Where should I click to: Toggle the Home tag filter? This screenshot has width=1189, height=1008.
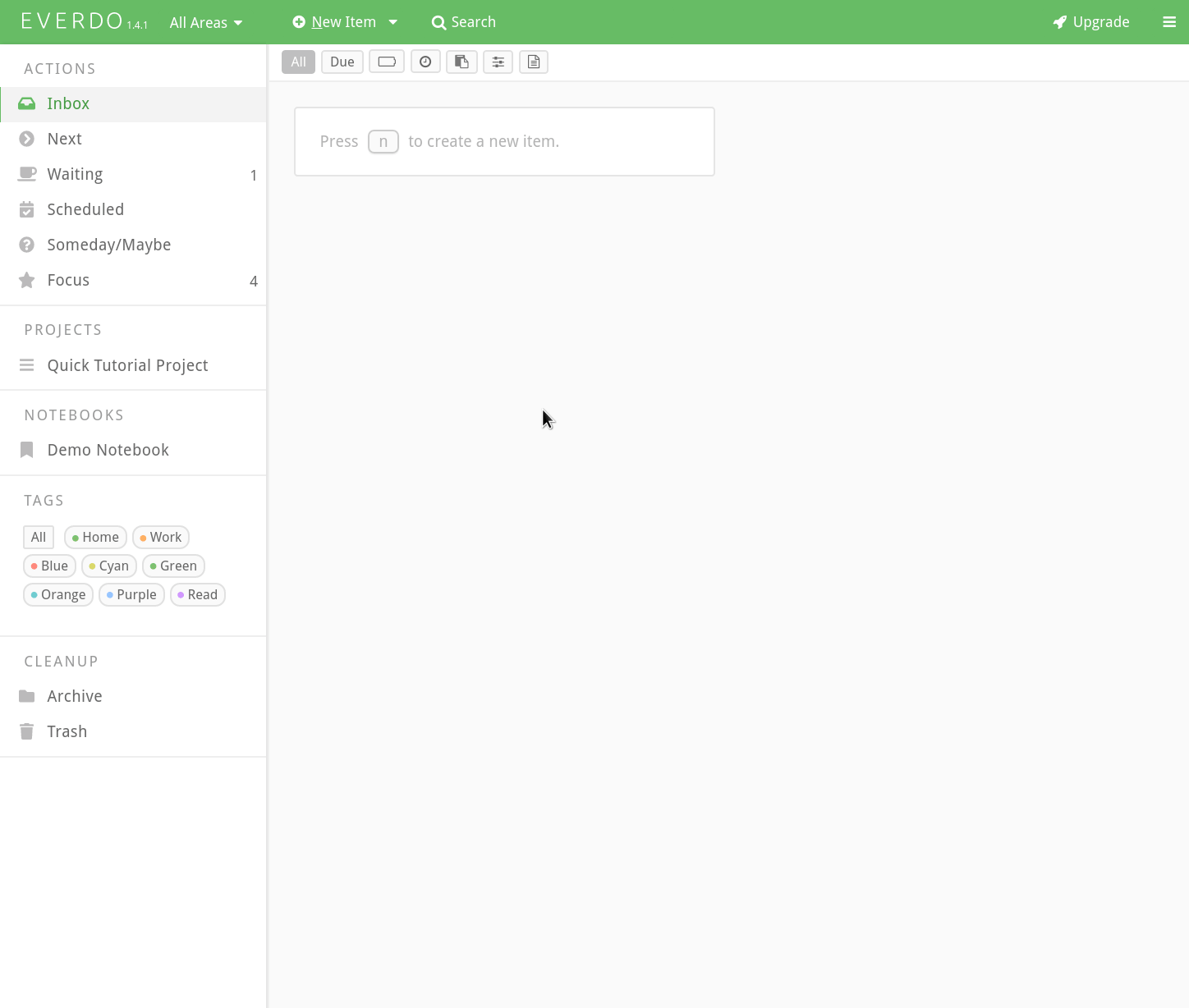(x=95, y=537)
